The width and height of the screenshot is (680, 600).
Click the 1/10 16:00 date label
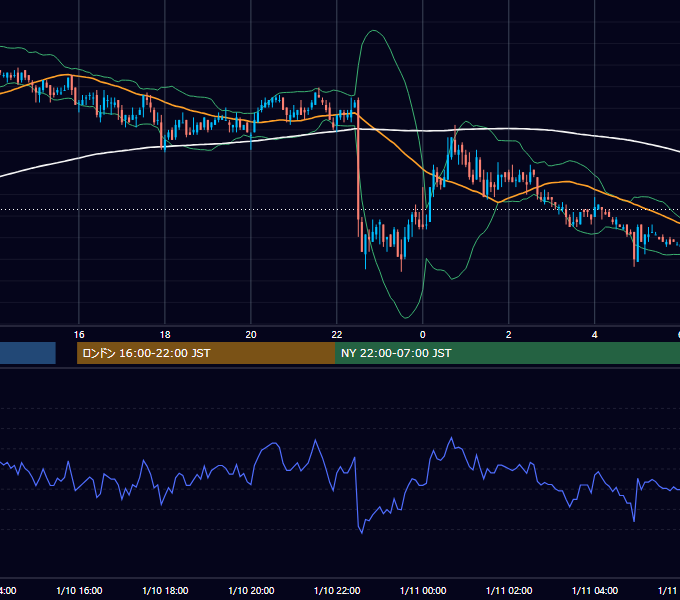pos(79,590)
